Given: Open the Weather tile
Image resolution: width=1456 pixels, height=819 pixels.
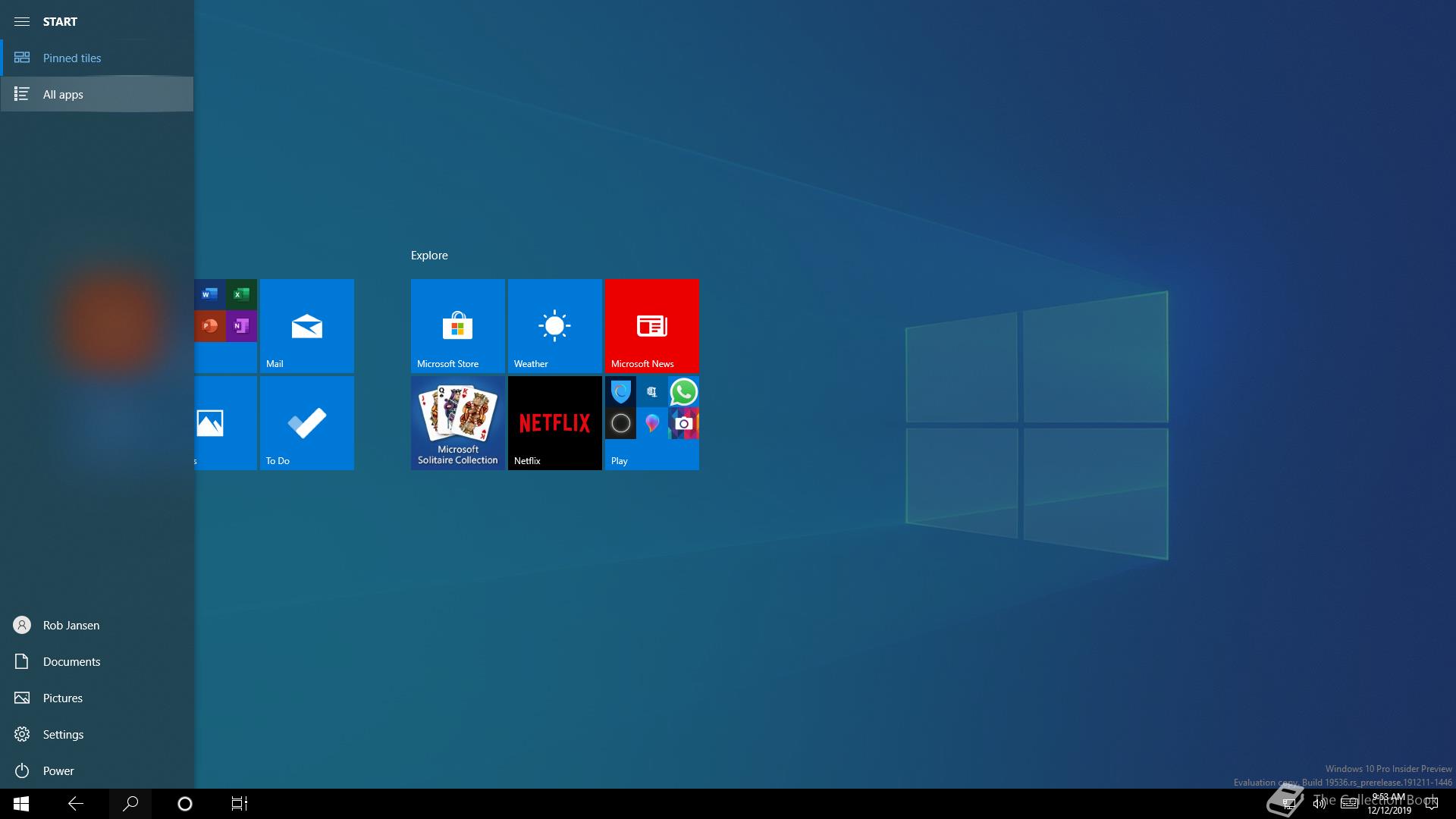Looking at the screenshot, I should coord(554,325).
